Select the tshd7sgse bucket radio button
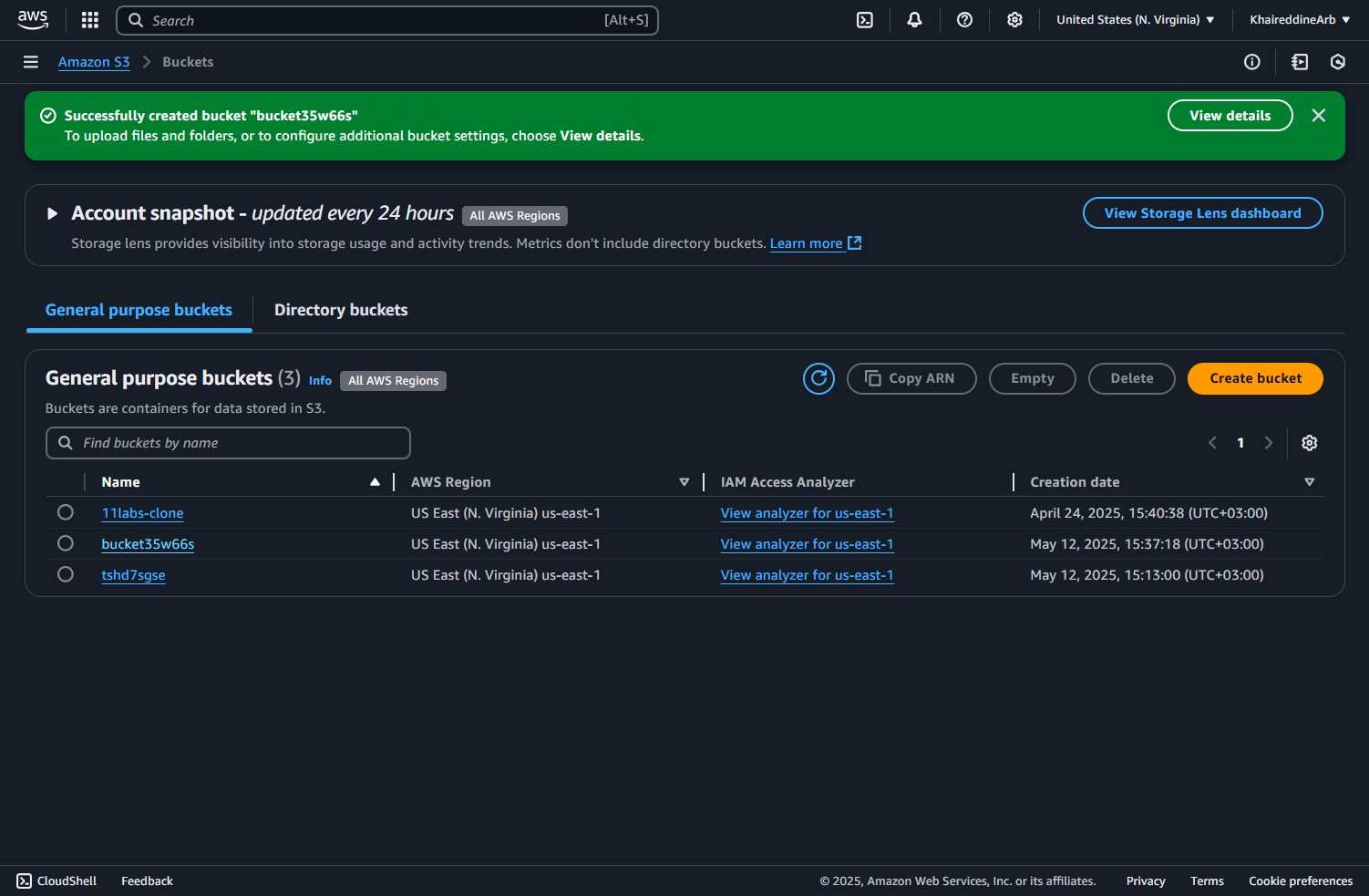Viewport: 1369px width, 896px height. coord(66,574)
